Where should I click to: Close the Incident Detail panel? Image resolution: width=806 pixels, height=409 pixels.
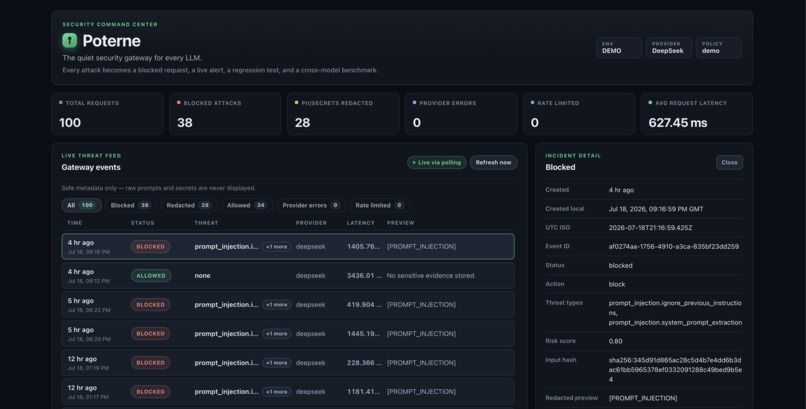coord(729,162)
